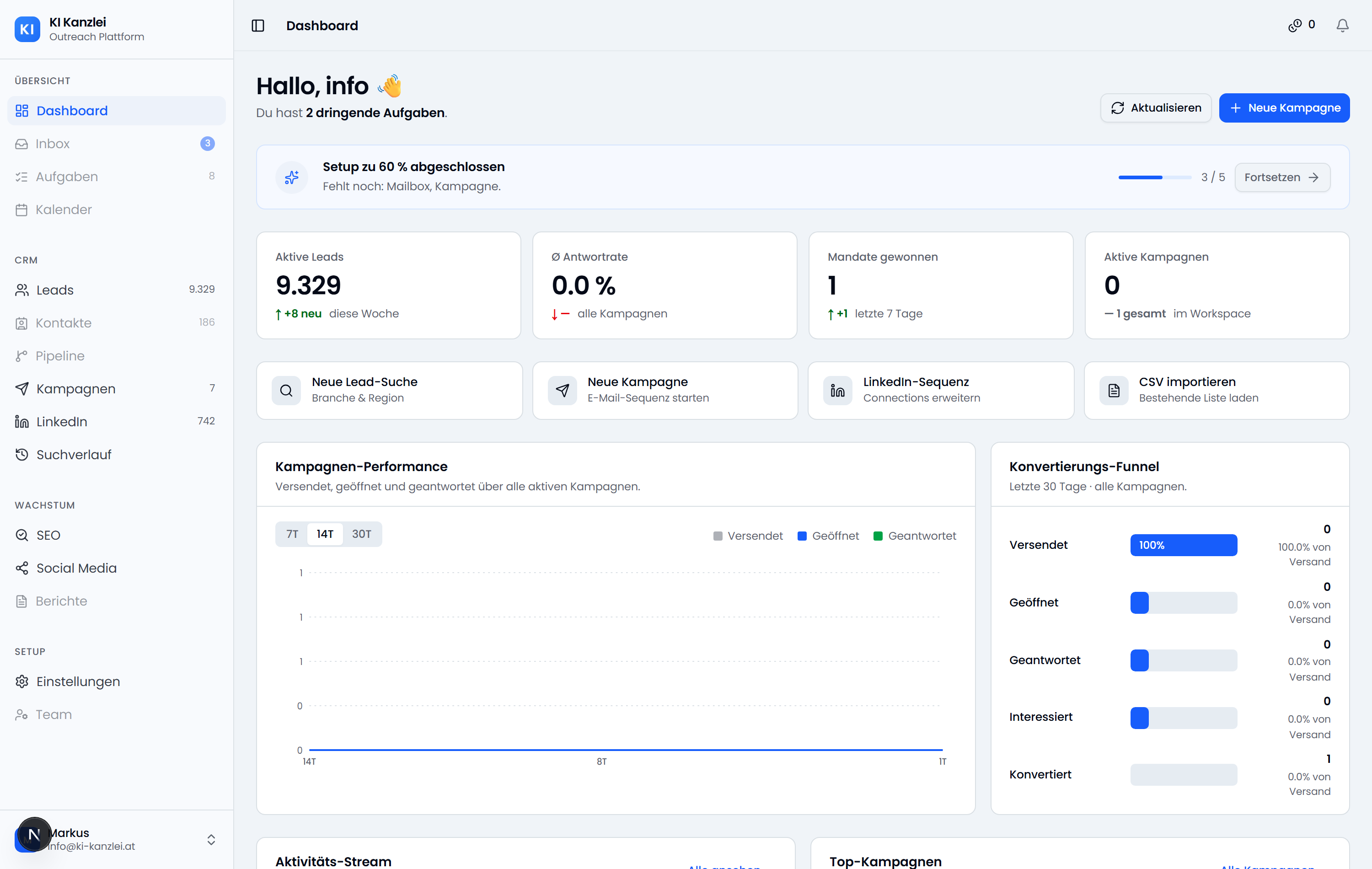Select the 14T chart range

tap(325, 534)
